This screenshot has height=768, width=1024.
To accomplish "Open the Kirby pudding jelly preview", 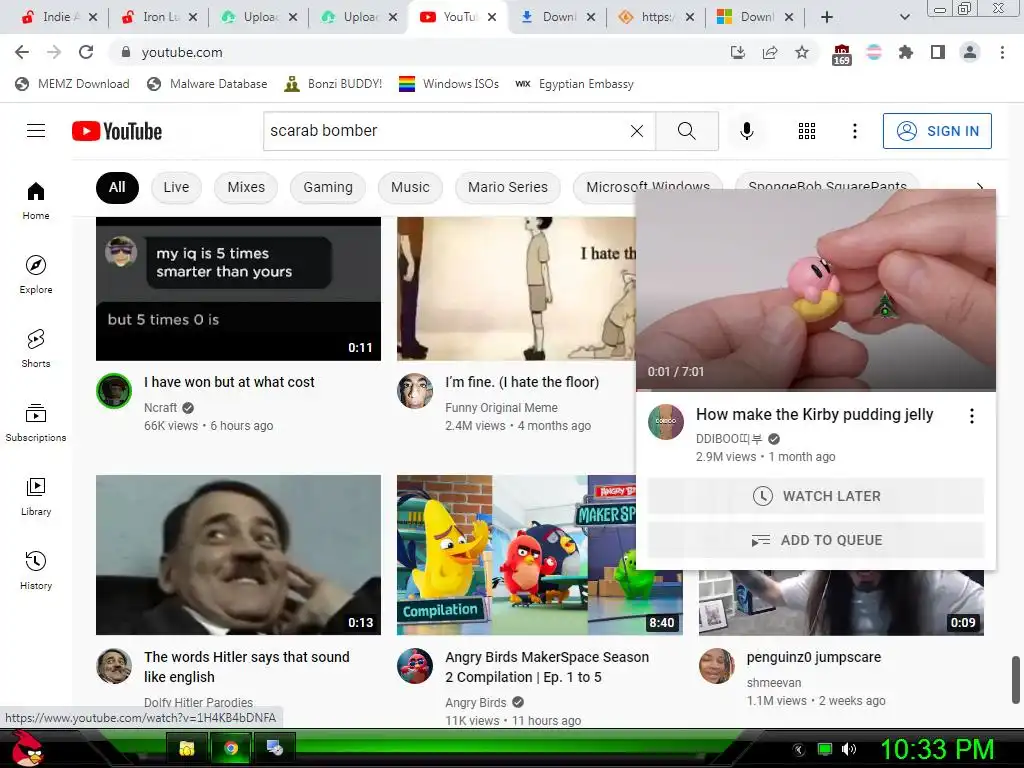I will click(816, 290).
